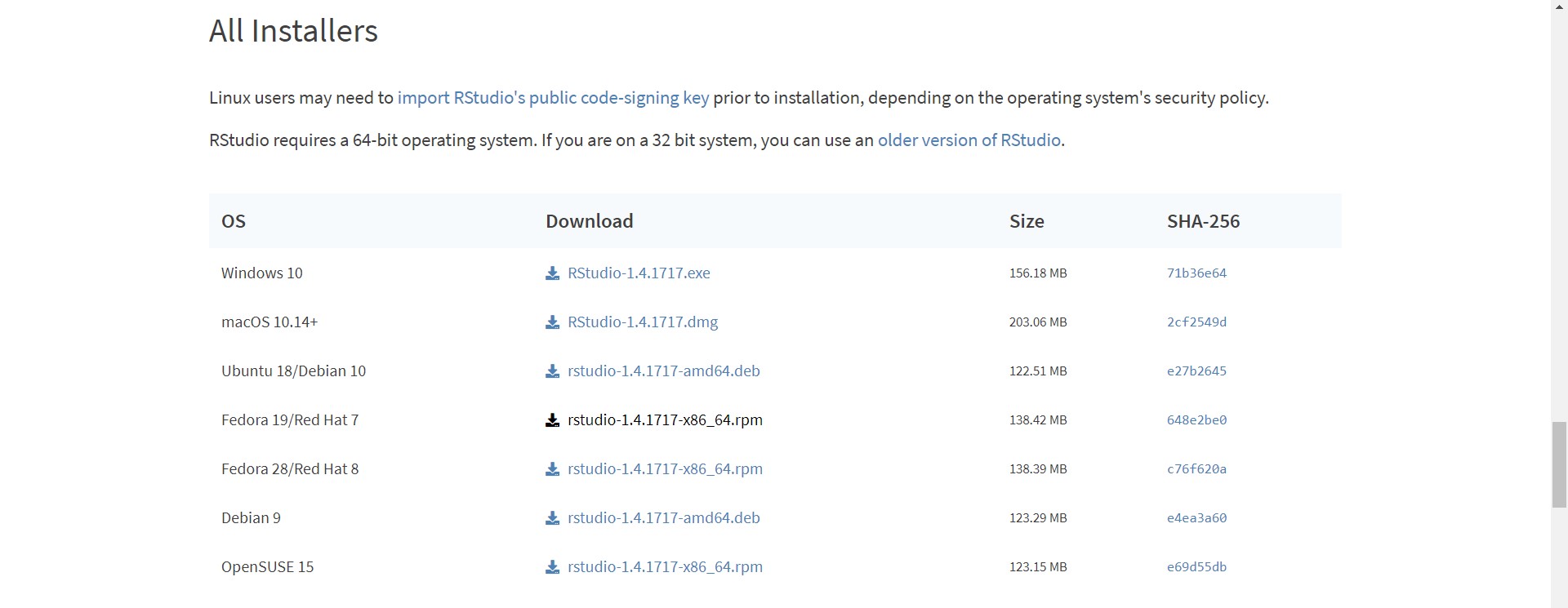The height and width of the screenshot is (608, 1568).
Task: Click the 123.15 MB size value
Action: [1038, 567]
